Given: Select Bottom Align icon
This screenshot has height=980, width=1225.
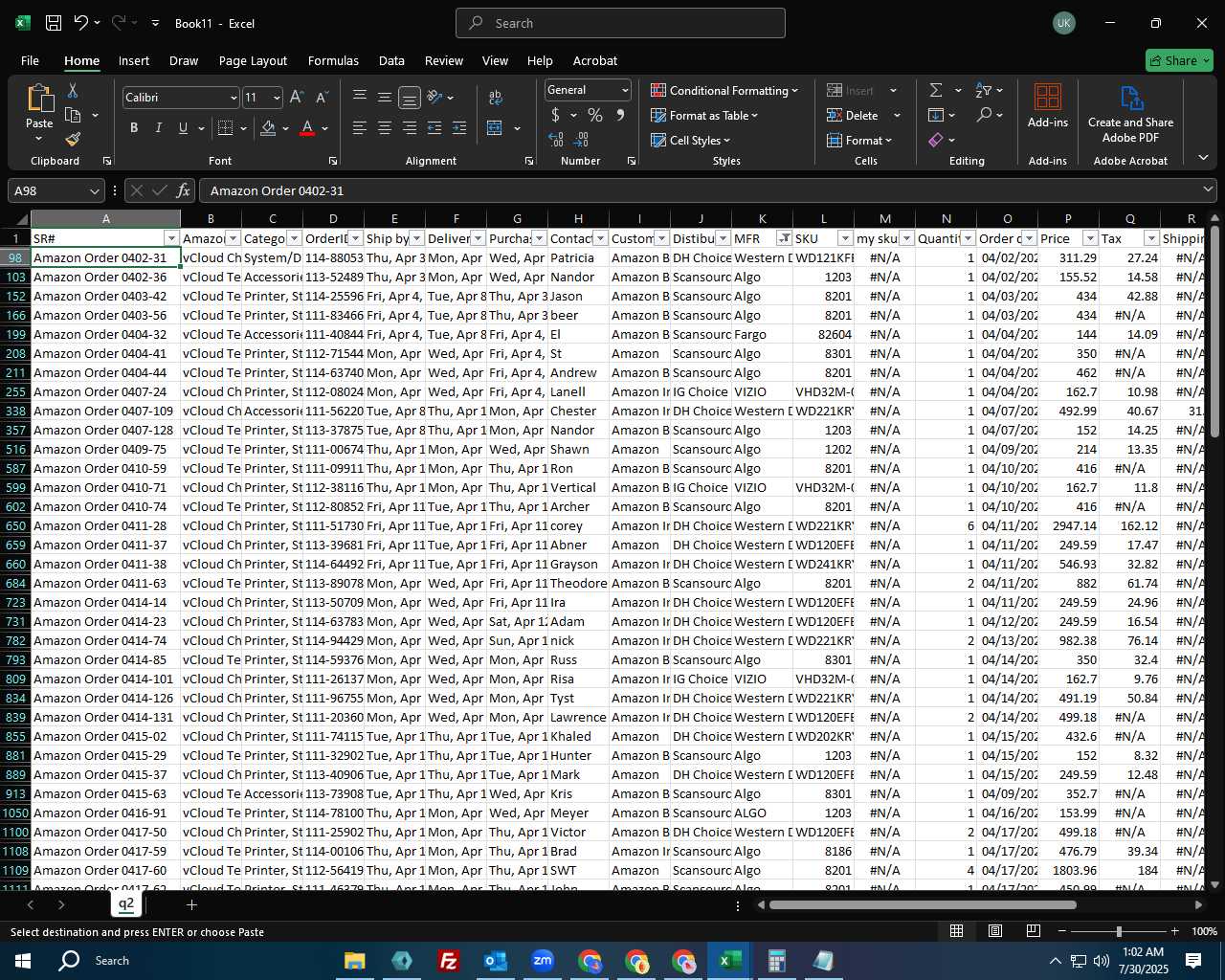Looking at the screenshot, I should tap(409, 97).
